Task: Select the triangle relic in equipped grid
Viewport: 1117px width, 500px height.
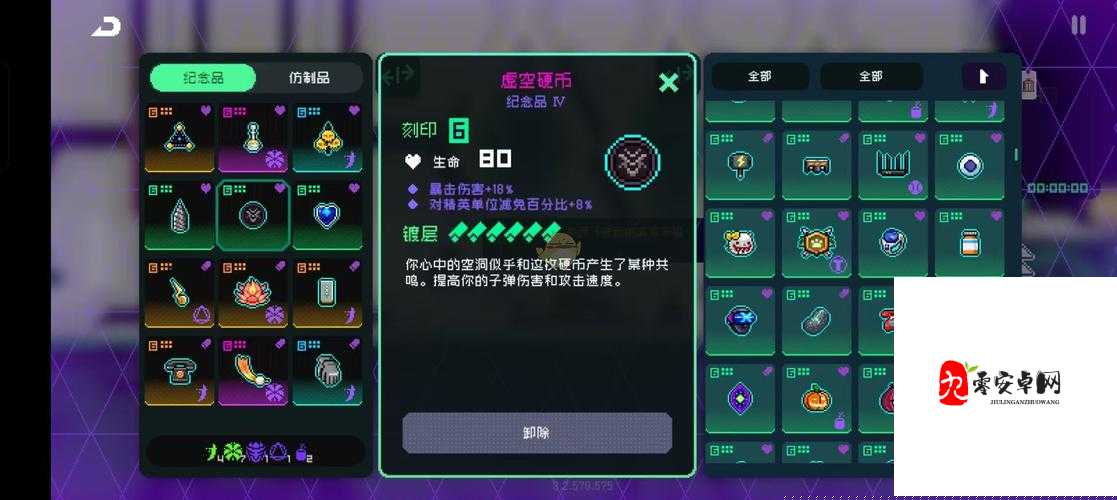Action: (x=180, y=137)
